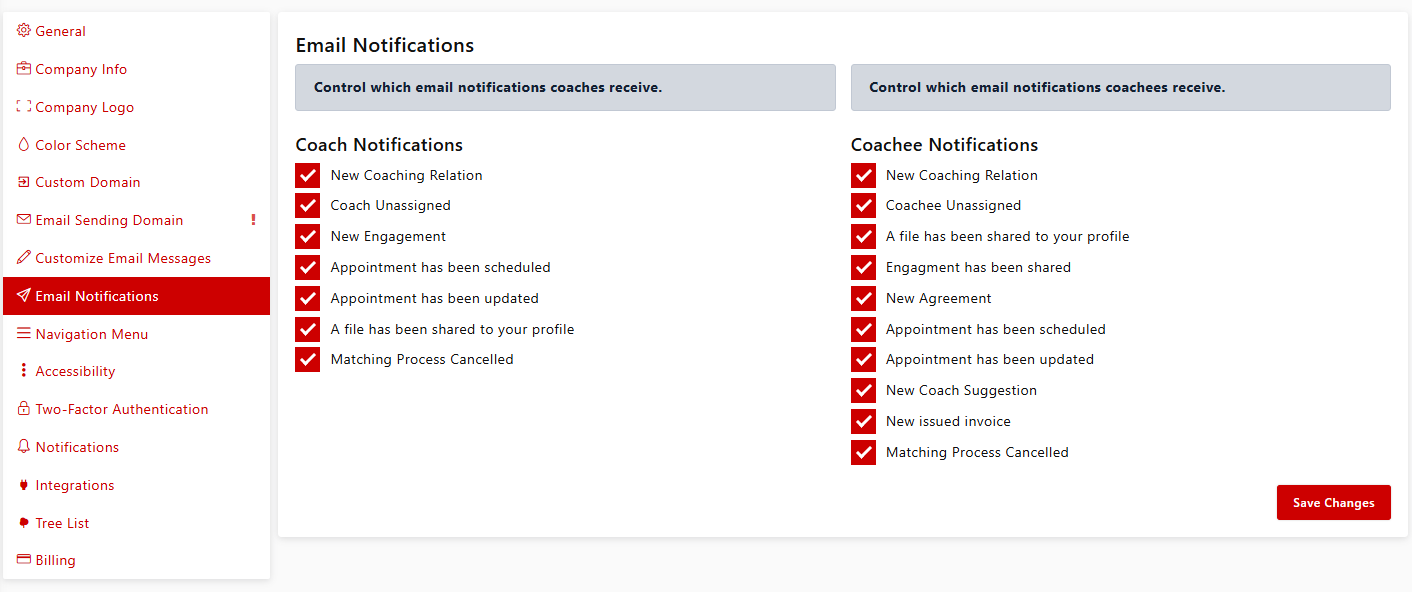Go to Accessibility settings

(75, 371)
